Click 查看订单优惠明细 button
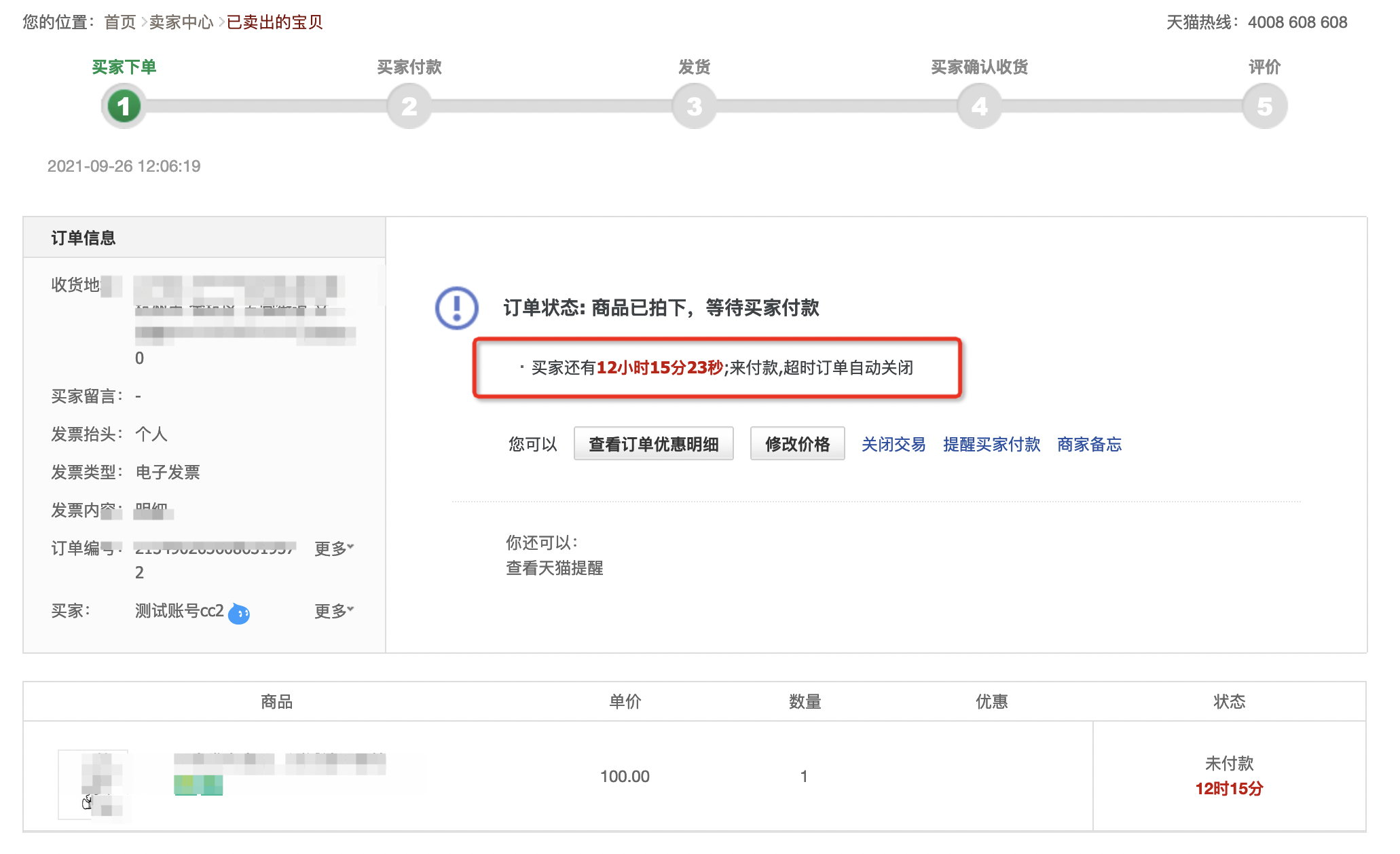1400x854 pixels. [x=653, y=443]
